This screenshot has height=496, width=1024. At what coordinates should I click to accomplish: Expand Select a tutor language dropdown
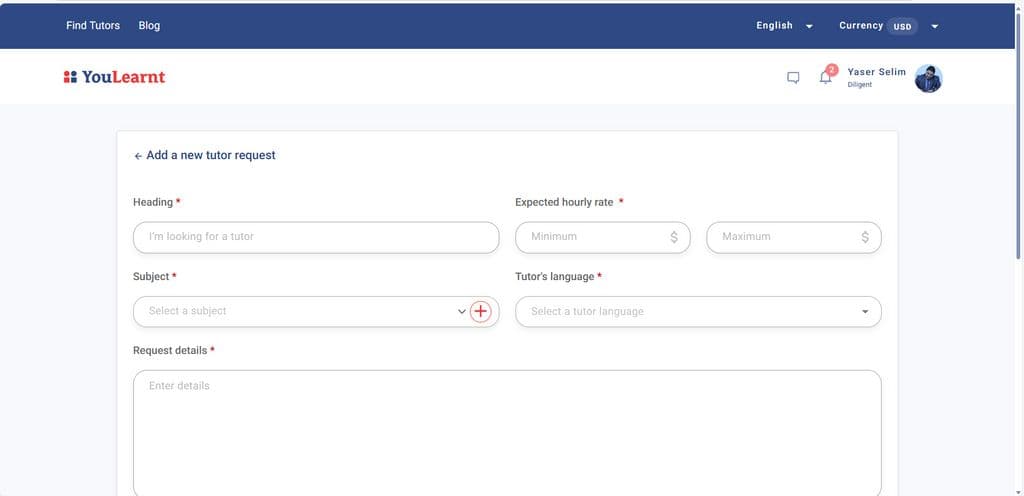coord(698,312)
